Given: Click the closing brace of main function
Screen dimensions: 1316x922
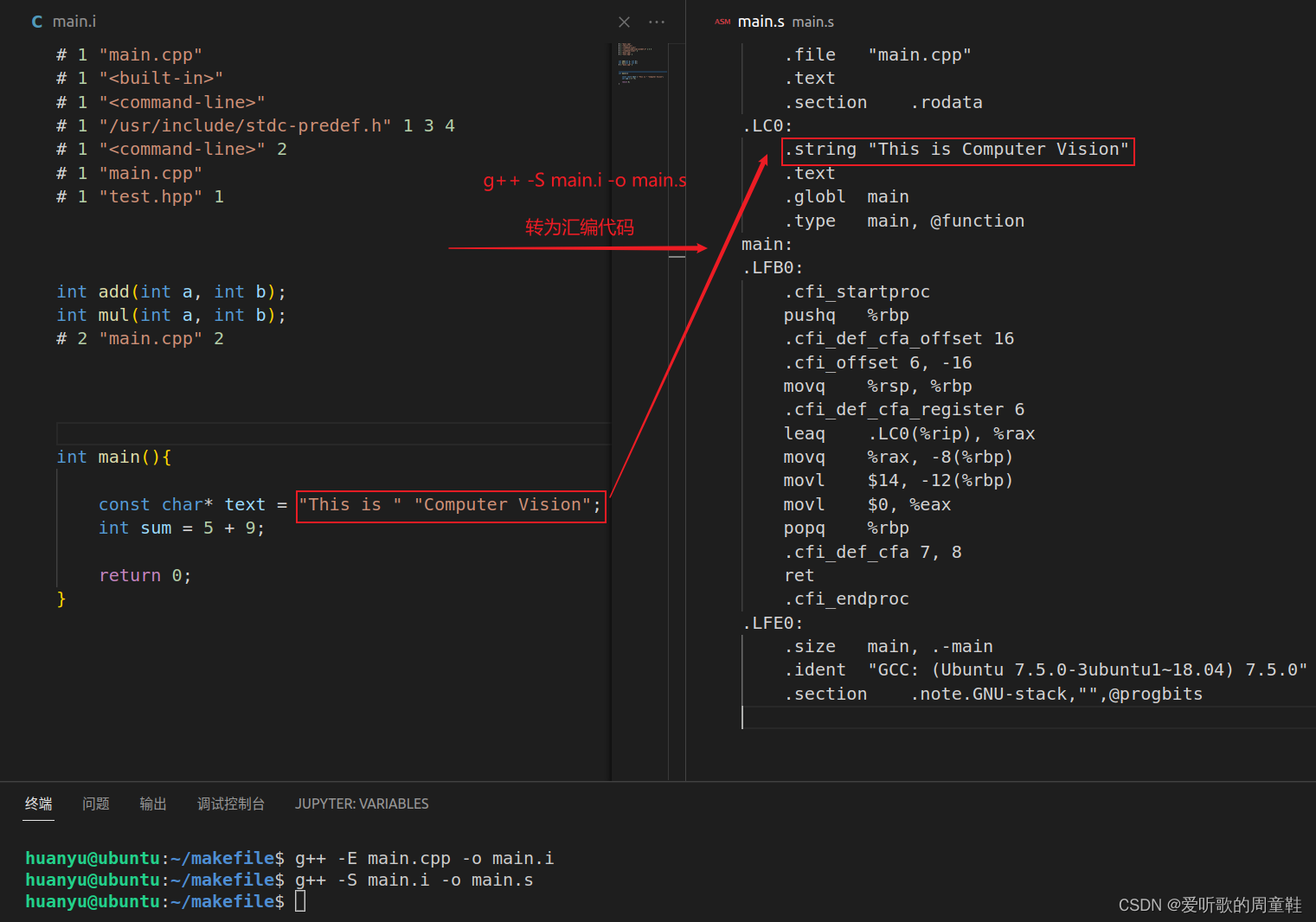Looking at the screenshot, I should pos(61,599).
